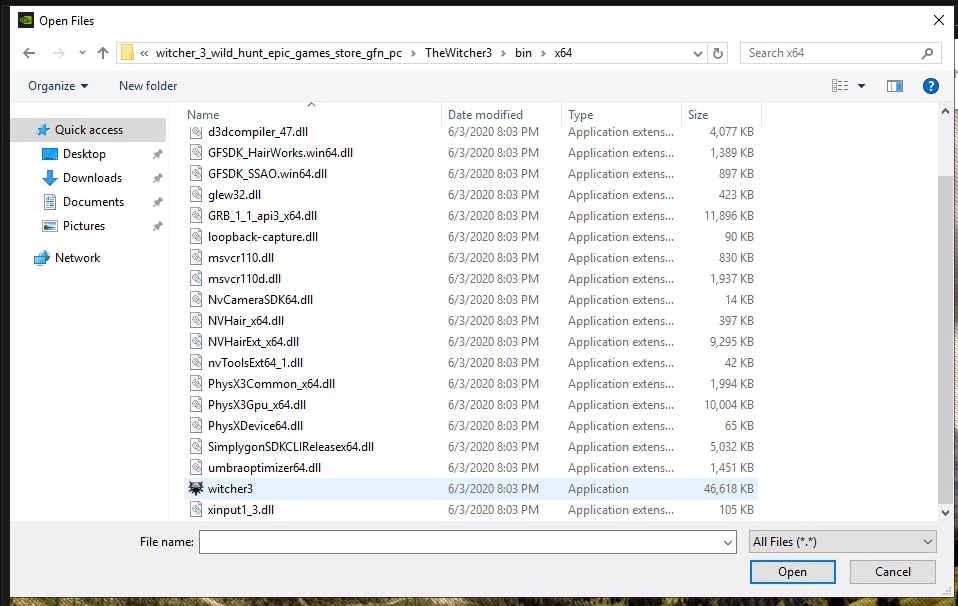Select the witcher3 application file

(x=230, y=489)
